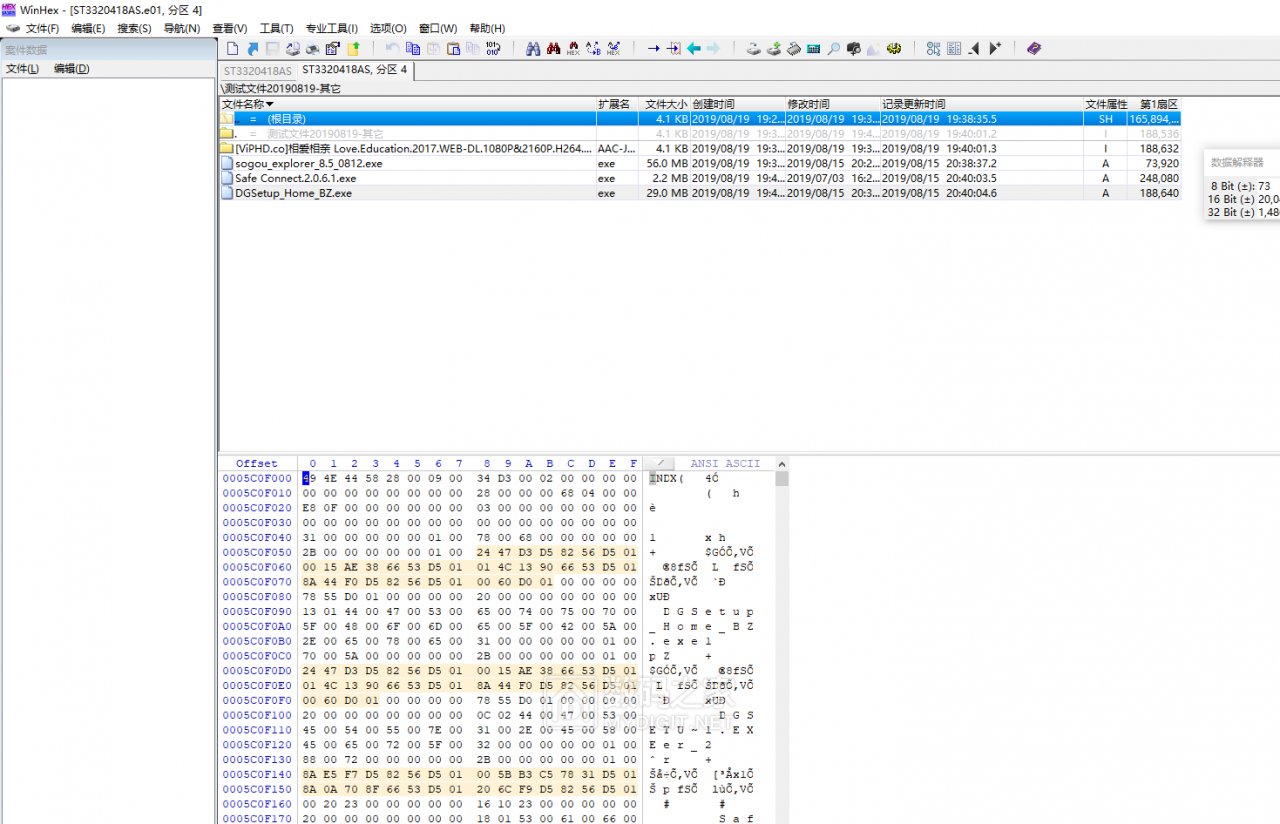Screen dimensions: 1280x824
Task: Open the 帮助(H) menu
Action: coord(487,28)
